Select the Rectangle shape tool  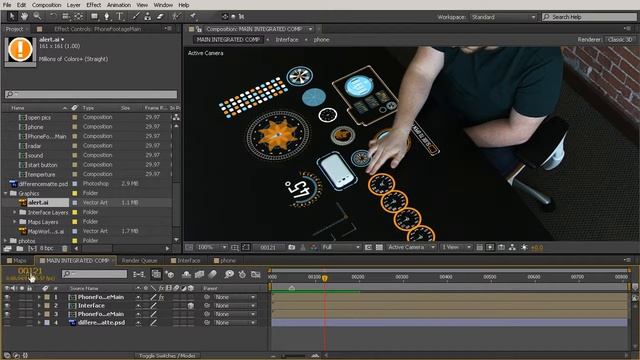(94, 16)
